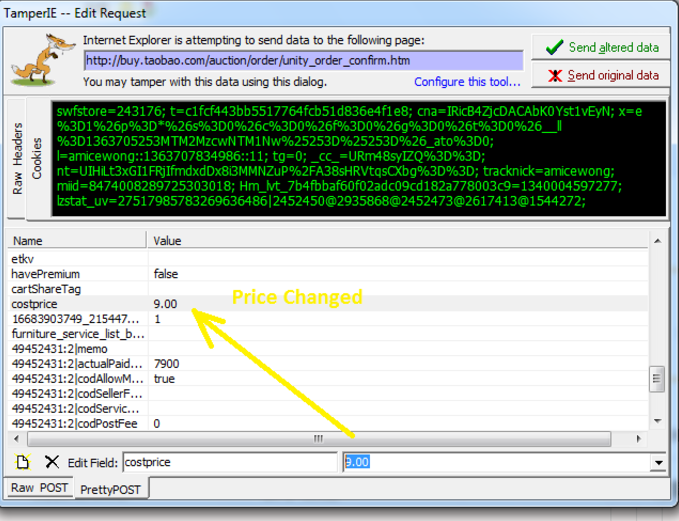Select the 16683903749_215447 row
The image size is (679, 521).
pyautogui.click(x=328, y=319)
